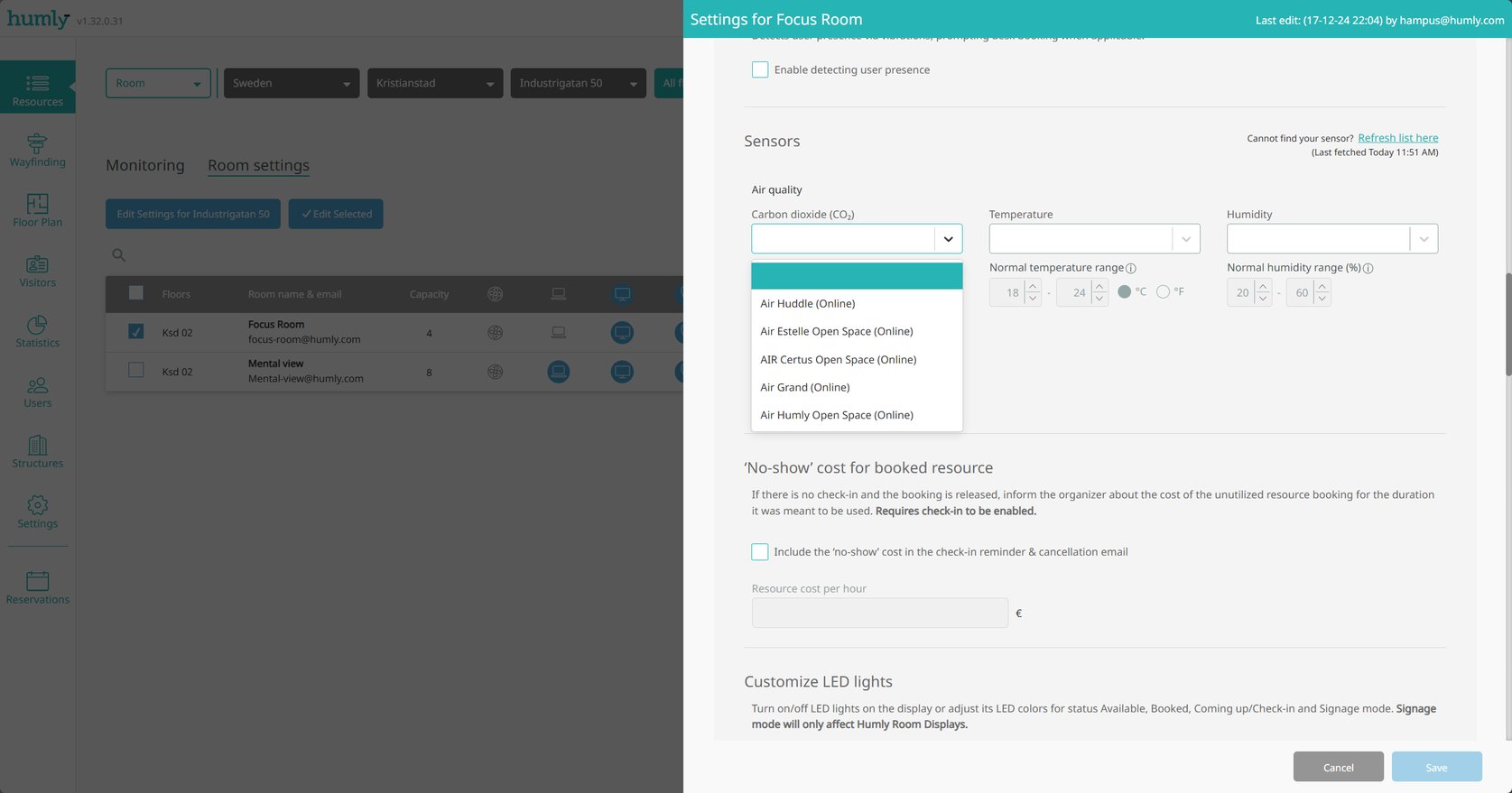
Task: Click the laptop icon in the Focus Room row
Action: pyautogui.click(x=559, y=333)
